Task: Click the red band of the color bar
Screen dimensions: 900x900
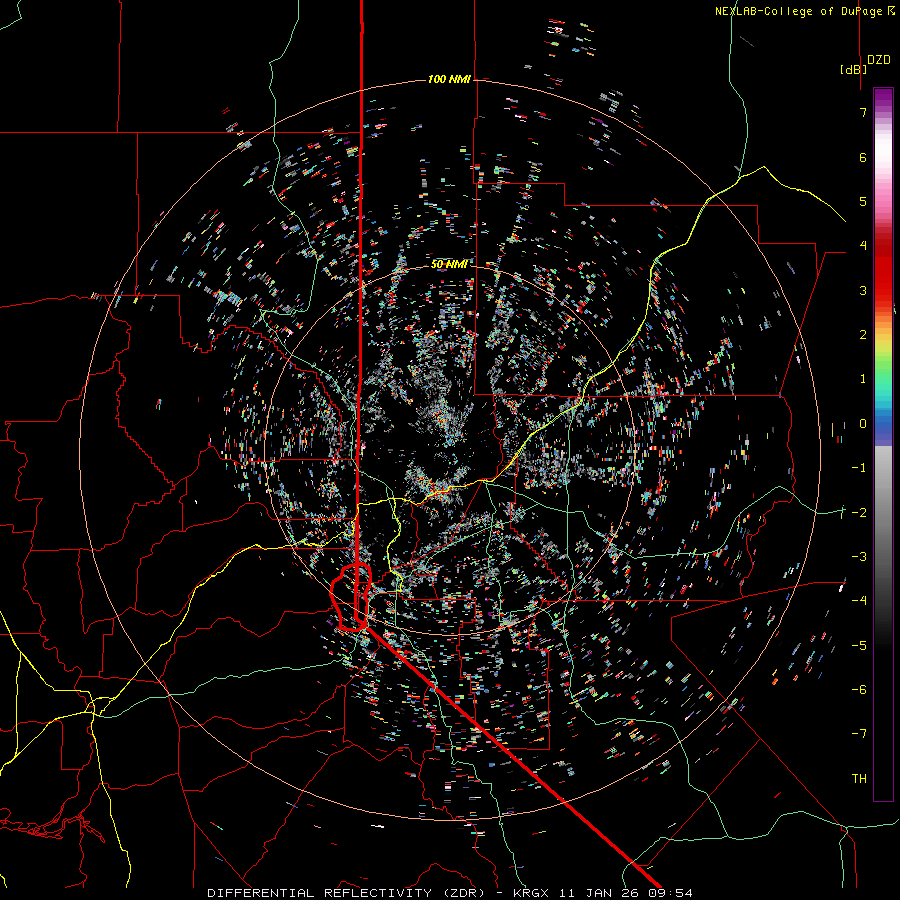Action: (x=883, y=270)
